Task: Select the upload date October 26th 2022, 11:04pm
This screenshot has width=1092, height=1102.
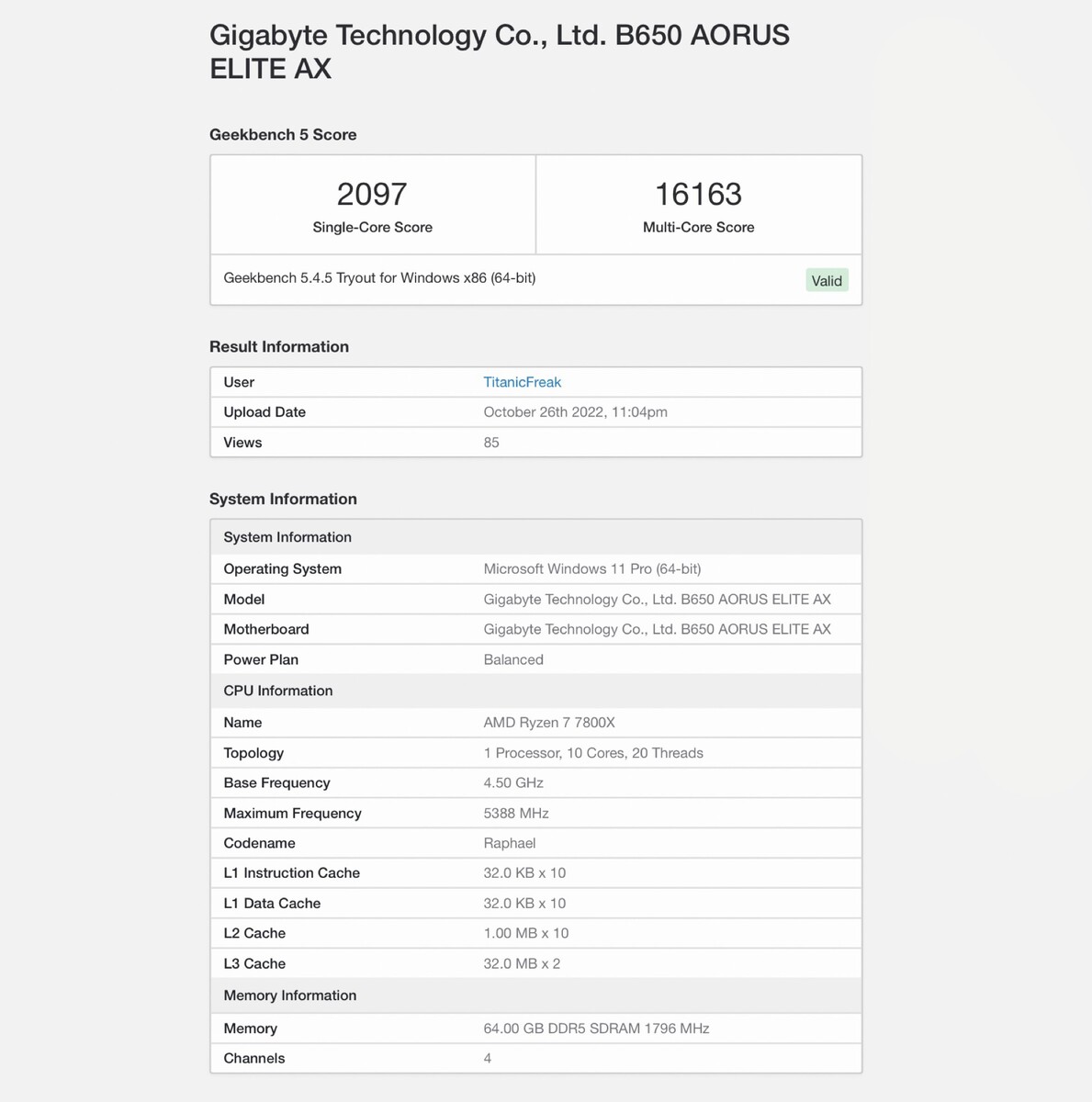Action: (x=575, y=412)
